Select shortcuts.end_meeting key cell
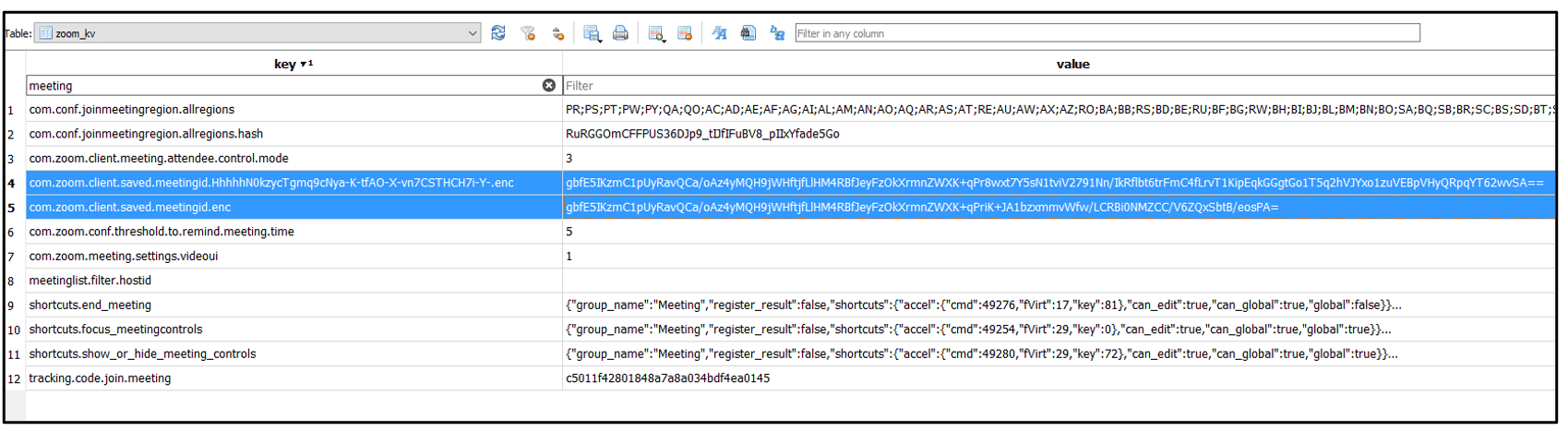The height and width of the screenshot is (431, 1568). tap(293, 305)
